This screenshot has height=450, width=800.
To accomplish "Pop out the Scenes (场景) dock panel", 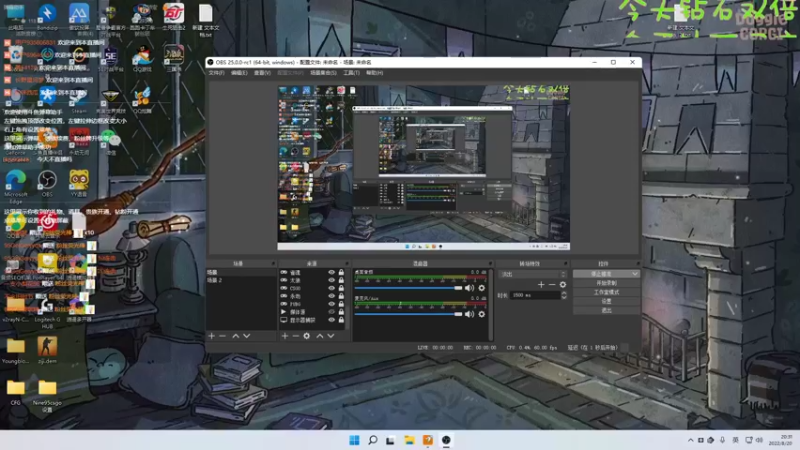I will coord(273,264).
